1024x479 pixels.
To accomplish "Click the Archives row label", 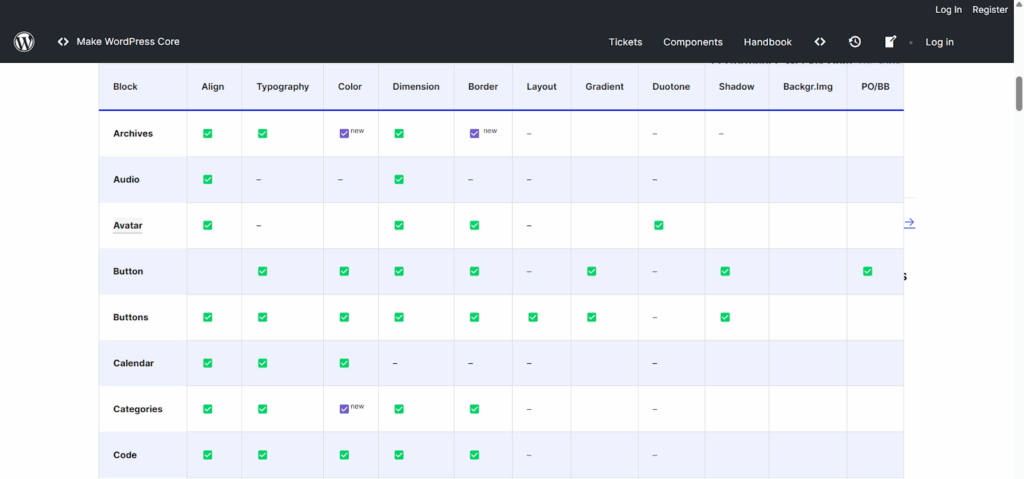I will click(133, 133).
